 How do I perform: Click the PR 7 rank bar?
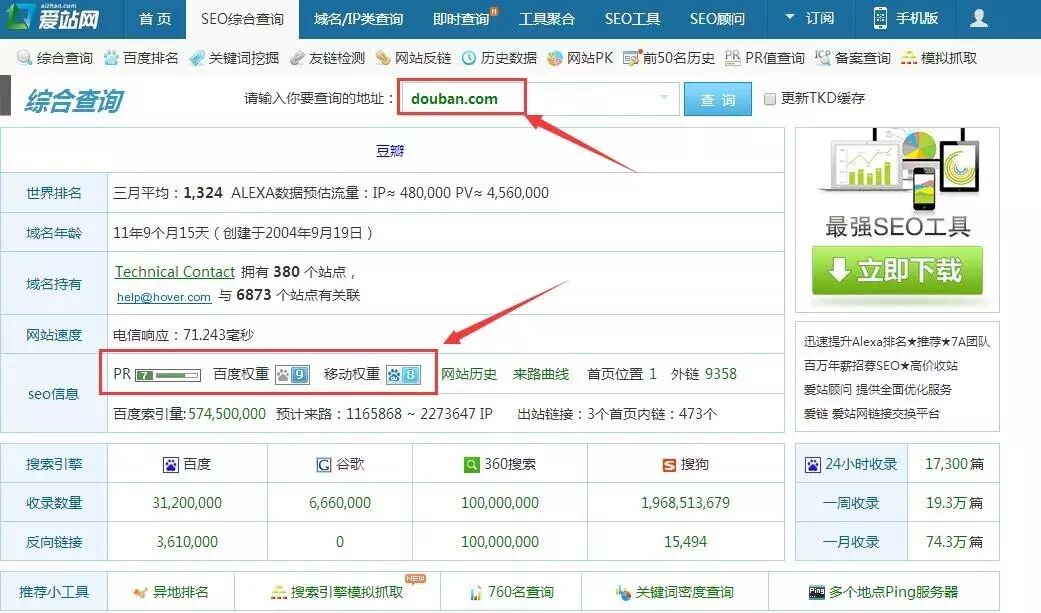(x=167, y=375)
